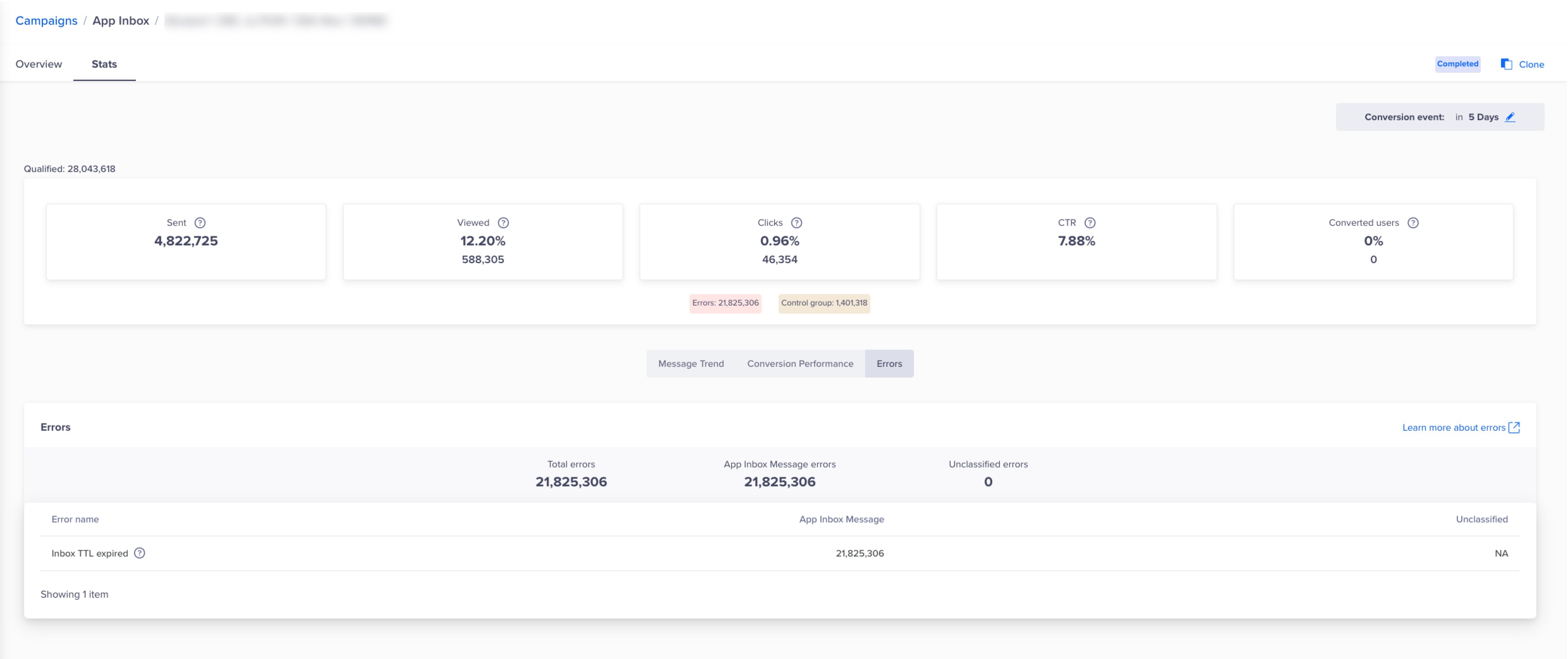Viewport: 1568px width, 659px height.
Task: Edit the conversion event pencil icon
Action: click(x=1510, y=117)
